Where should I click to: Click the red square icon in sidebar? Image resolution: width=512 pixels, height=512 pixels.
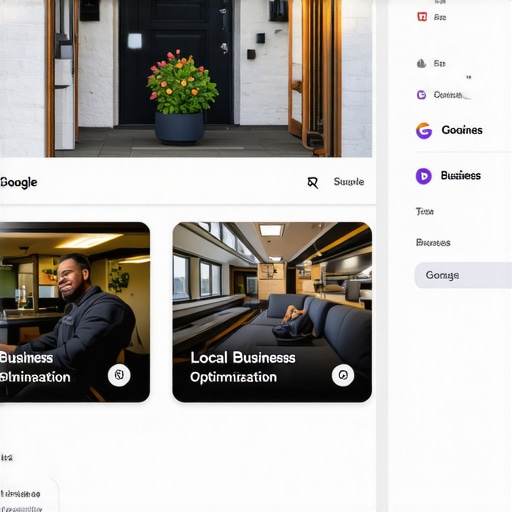422,17
